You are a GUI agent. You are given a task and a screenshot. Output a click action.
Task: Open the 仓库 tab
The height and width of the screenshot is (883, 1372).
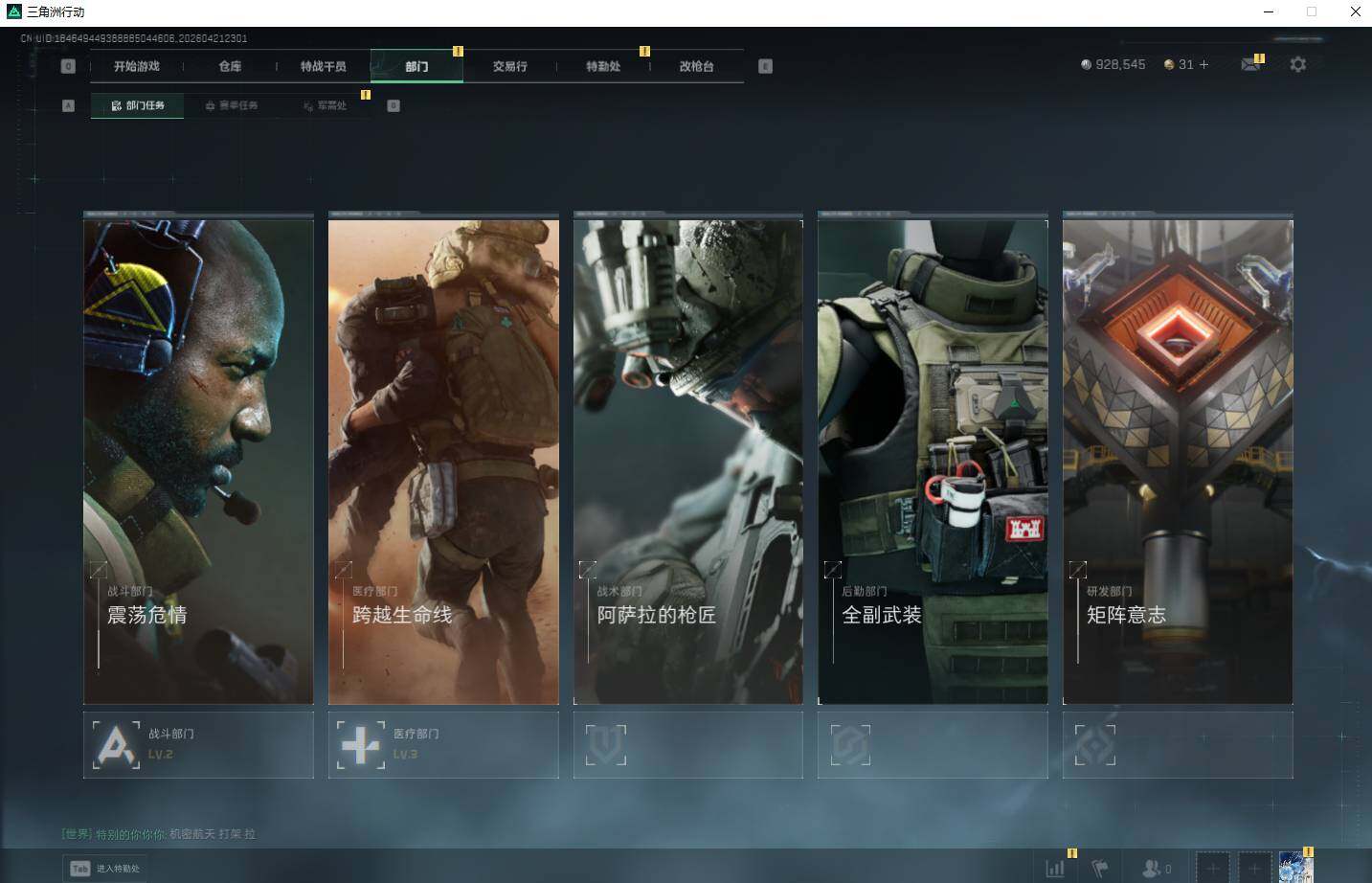click(x=230, y=66)
